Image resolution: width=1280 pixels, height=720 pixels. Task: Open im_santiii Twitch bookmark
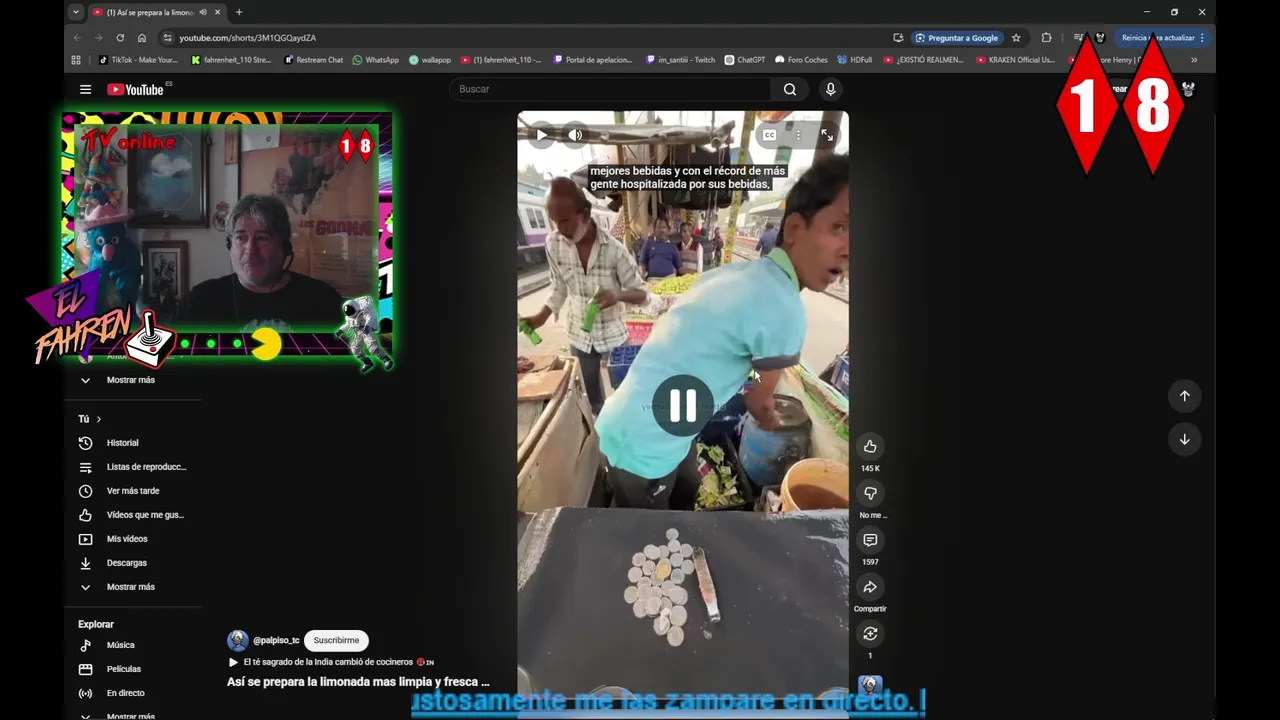point(681,60)
